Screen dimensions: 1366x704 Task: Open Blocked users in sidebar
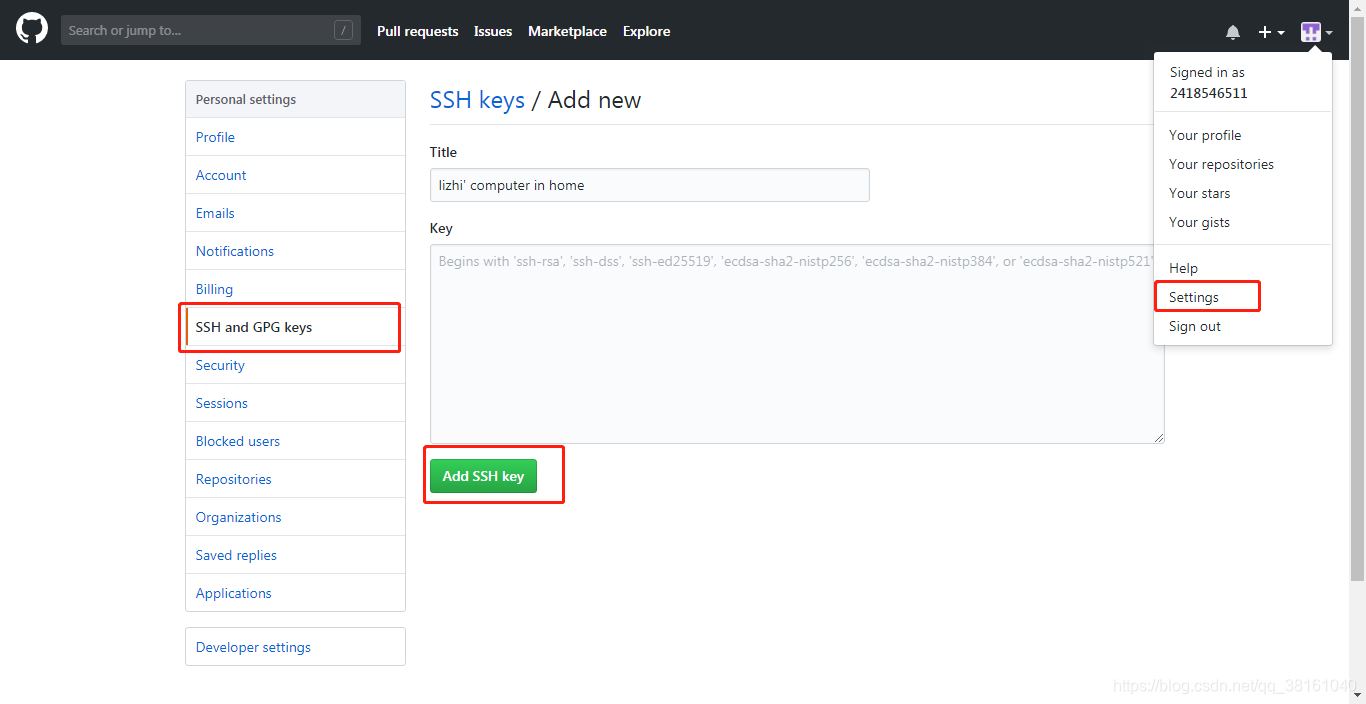click(x=295, y=441)
